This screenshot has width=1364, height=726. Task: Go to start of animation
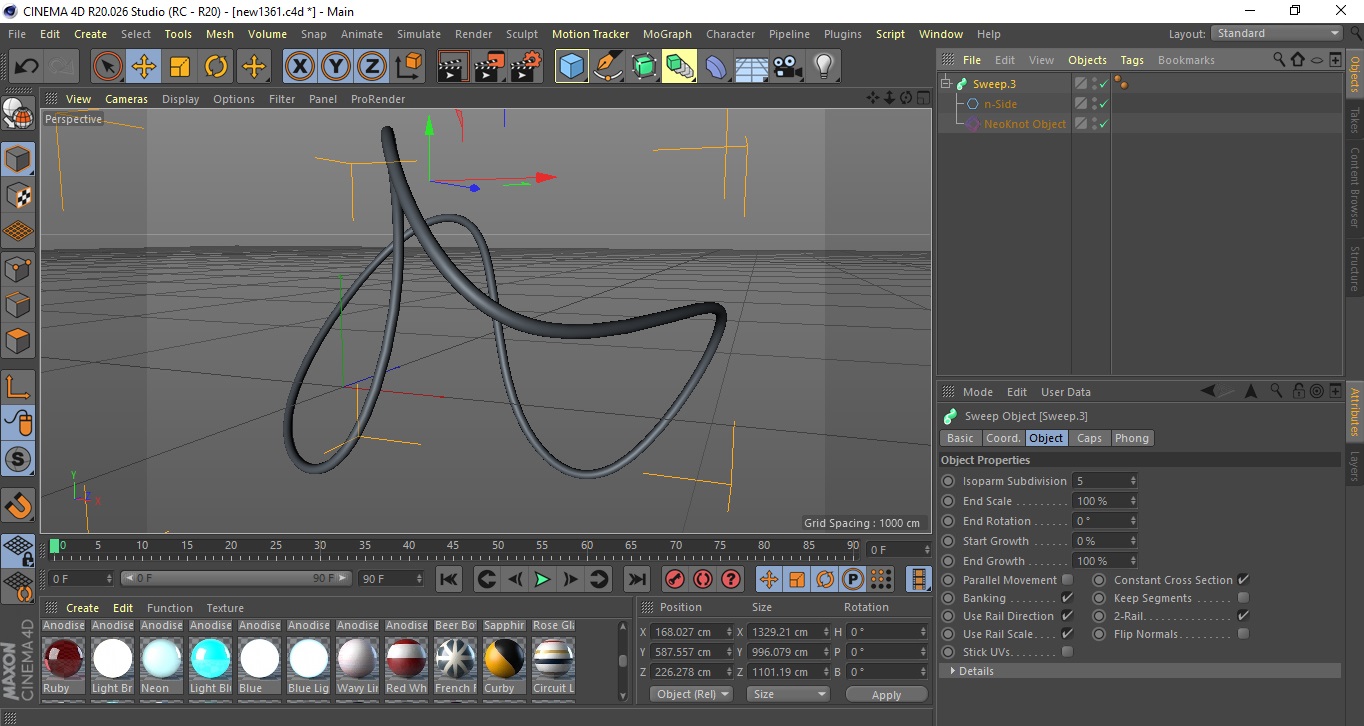[x=449, y=579]
